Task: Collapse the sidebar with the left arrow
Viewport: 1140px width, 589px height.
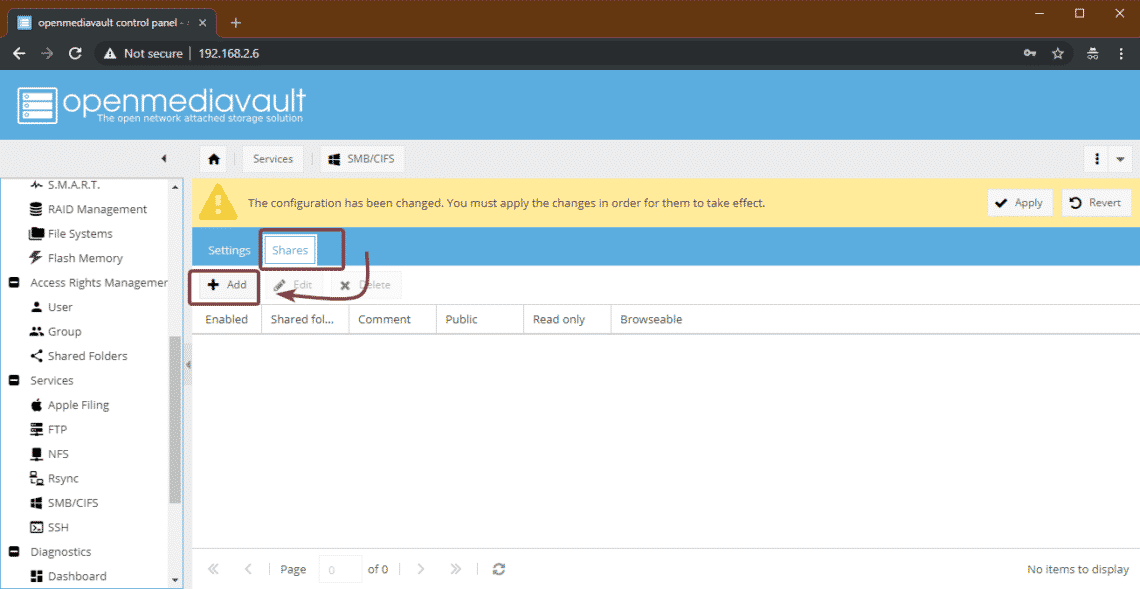Action: [x=164, y=159]
